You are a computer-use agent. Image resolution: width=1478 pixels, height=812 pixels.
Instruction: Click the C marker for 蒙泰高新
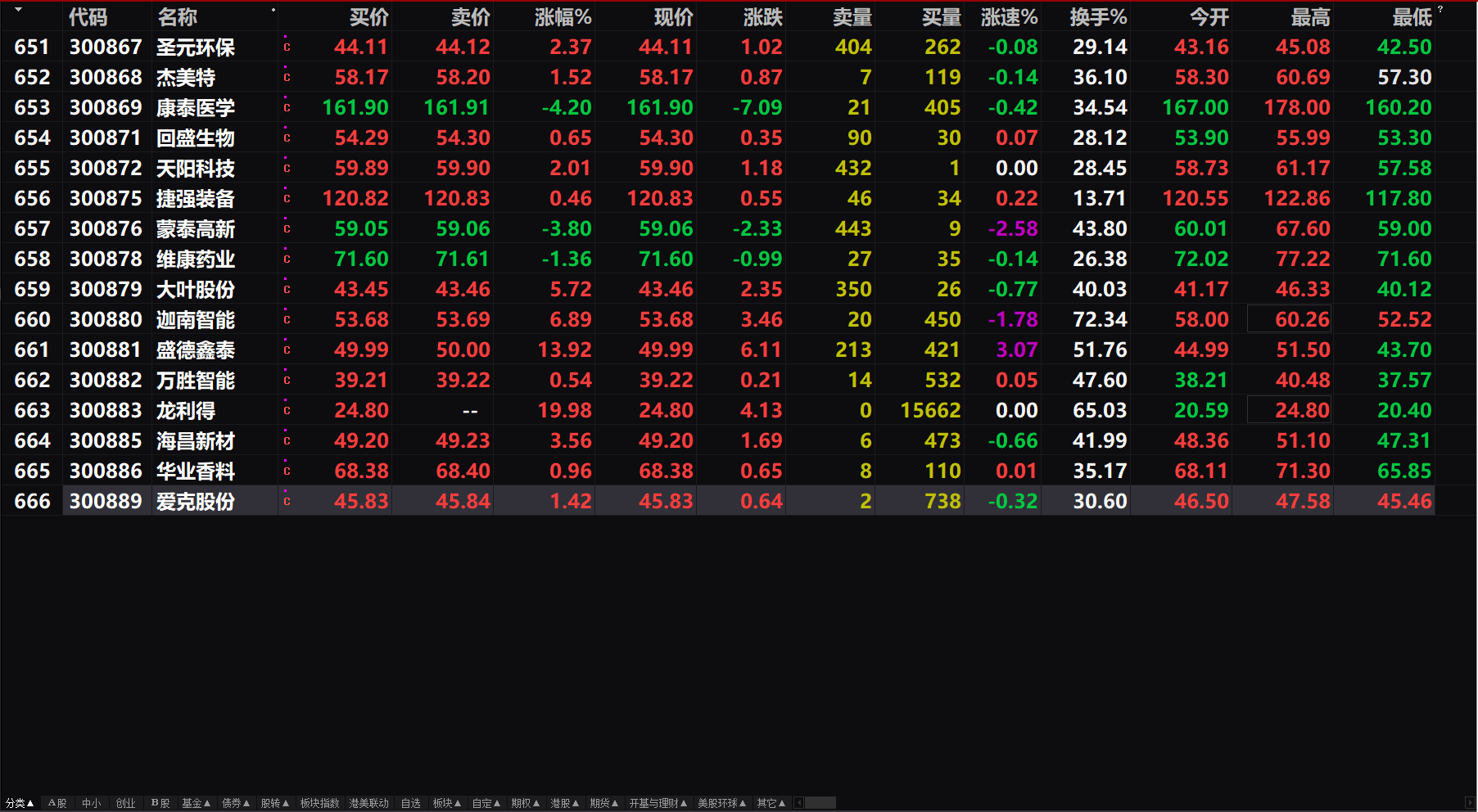point(287,229)
